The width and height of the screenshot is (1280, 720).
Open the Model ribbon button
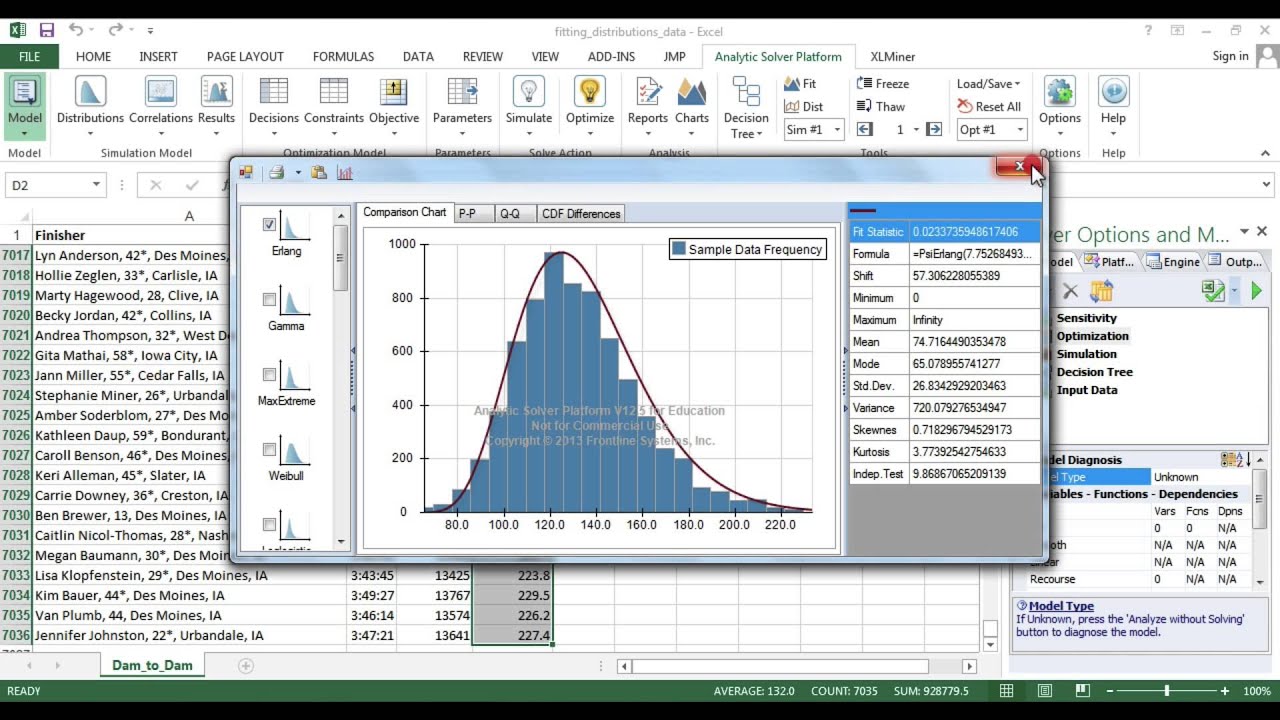[25, 106]
